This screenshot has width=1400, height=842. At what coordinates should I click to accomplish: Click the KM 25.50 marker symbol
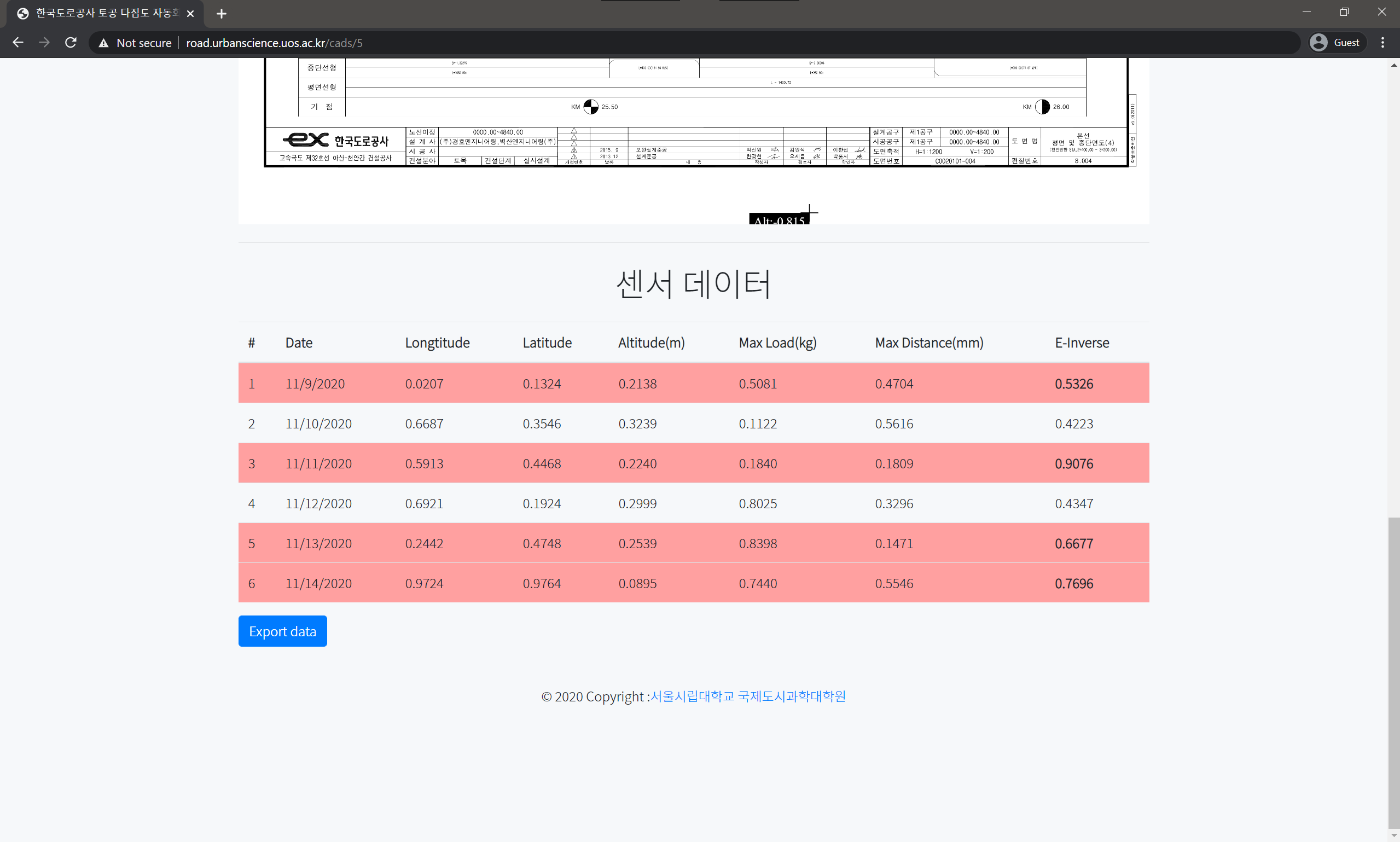click(x=590, y=107)
